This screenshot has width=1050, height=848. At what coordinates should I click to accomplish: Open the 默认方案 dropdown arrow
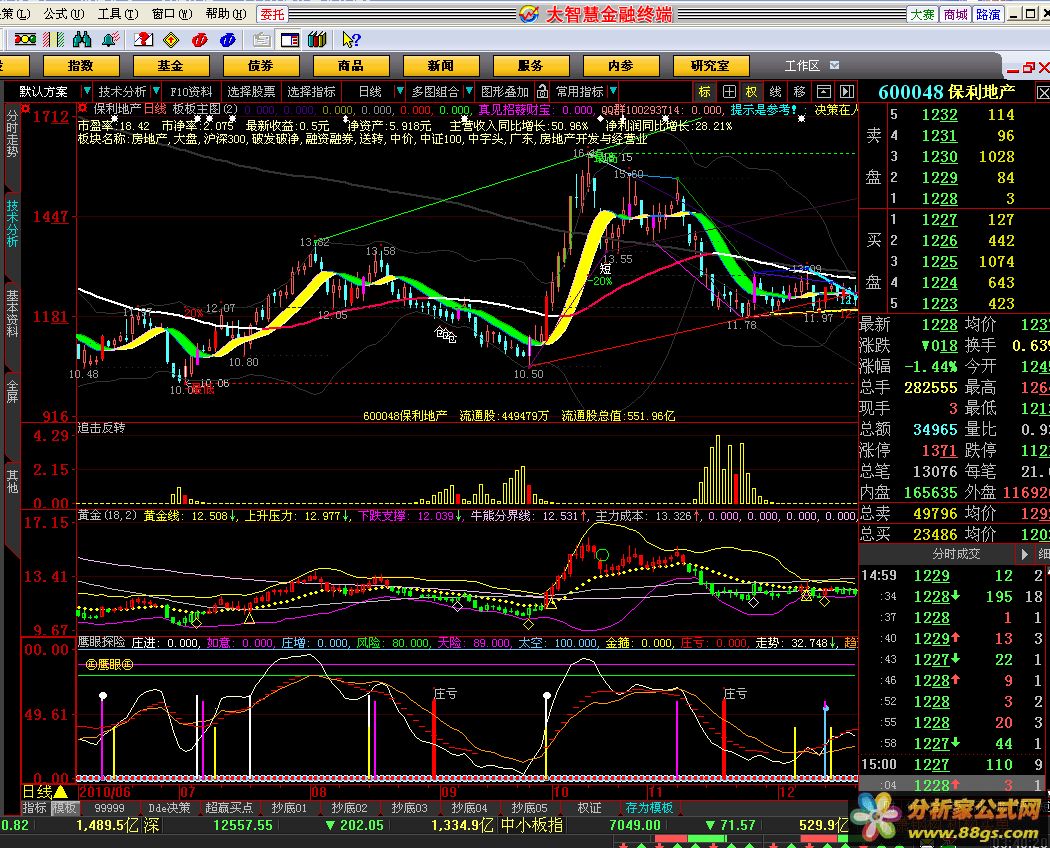coord(86,90)
